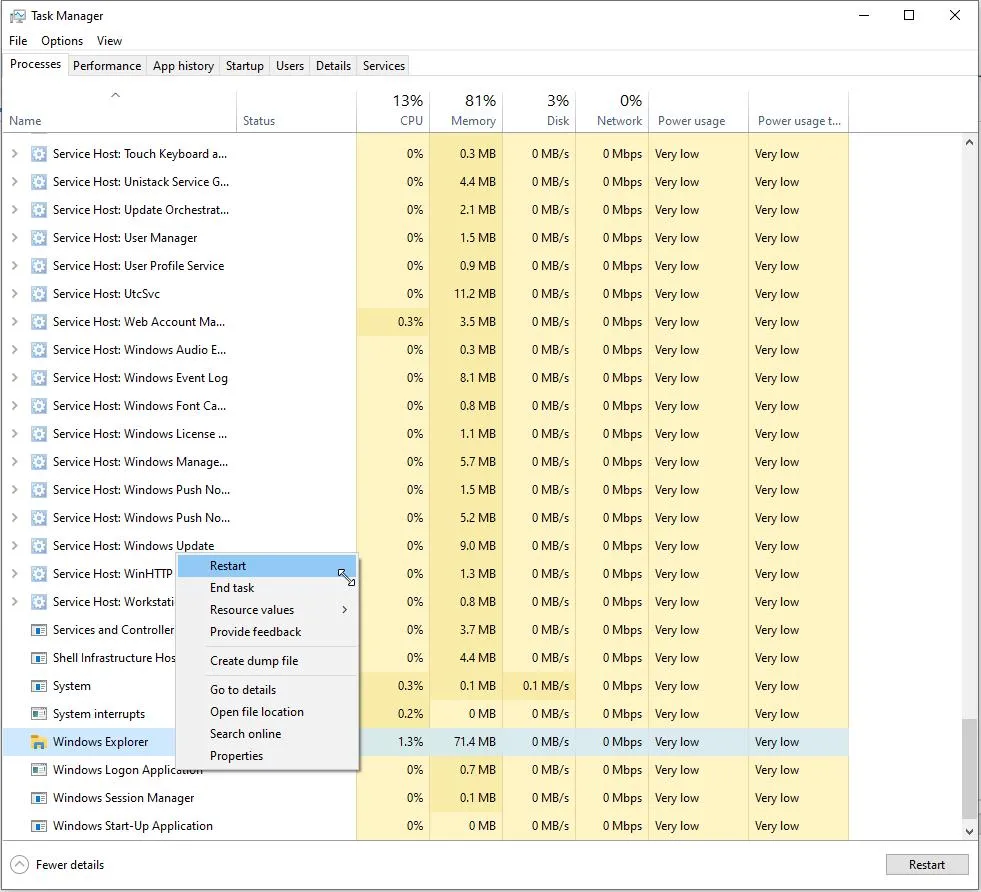
Task: Click gear icon for Service Host: User Manager
Action: pos(39,238)
